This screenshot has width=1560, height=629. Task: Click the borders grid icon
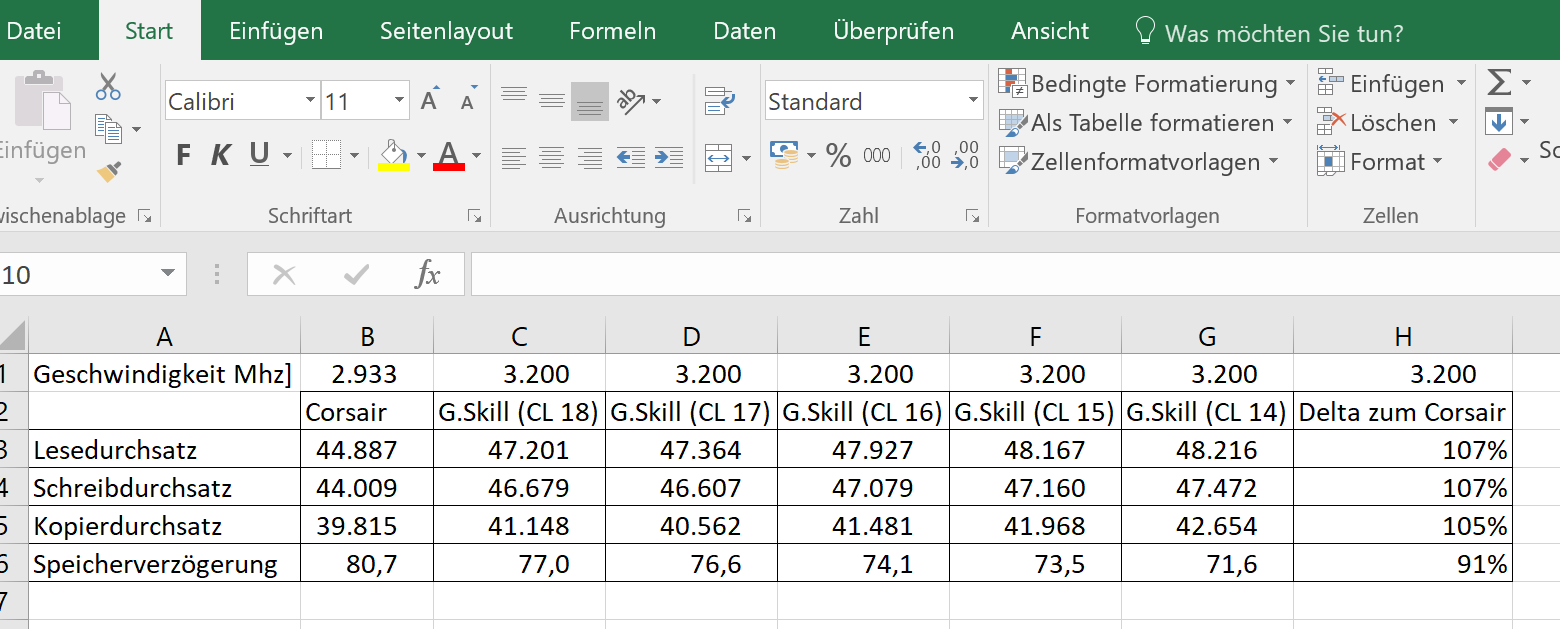pos(326,155)
